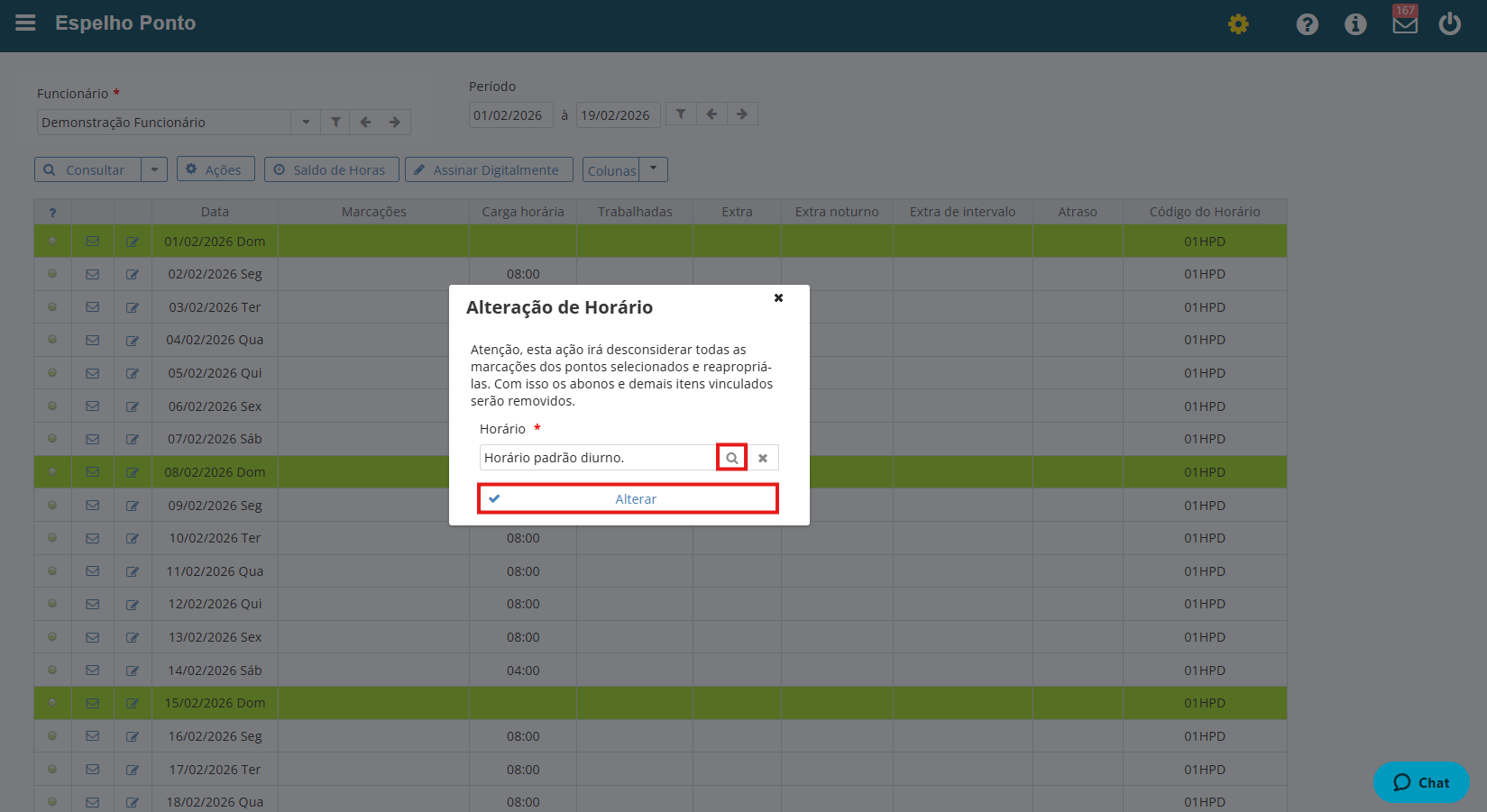Open envelope icon for 05/02/2026 Qui row

tap(92, 374)
